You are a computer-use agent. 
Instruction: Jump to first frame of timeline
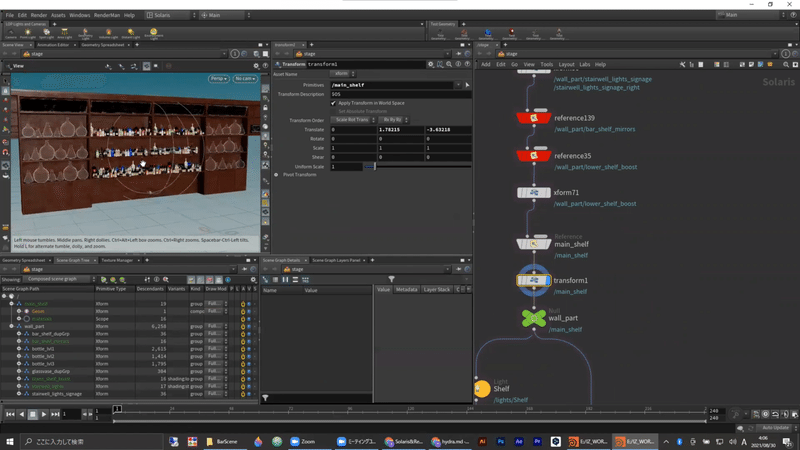coord(10,414)
